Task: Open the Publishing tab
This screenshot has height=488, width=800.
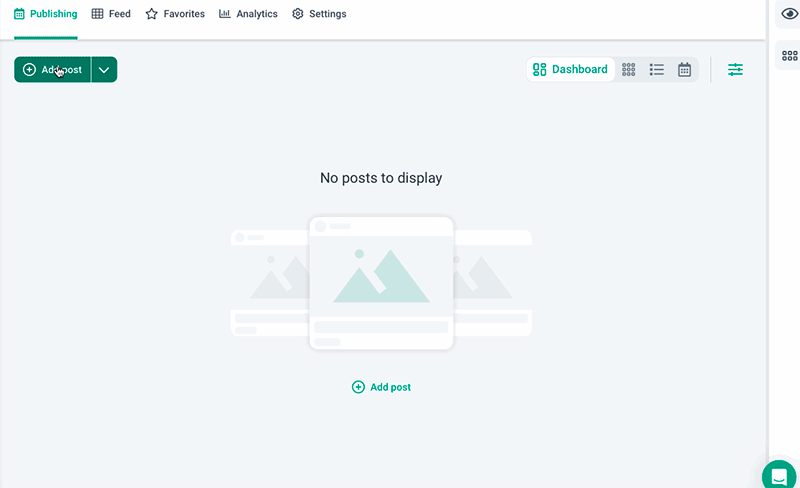Action: 46,14
